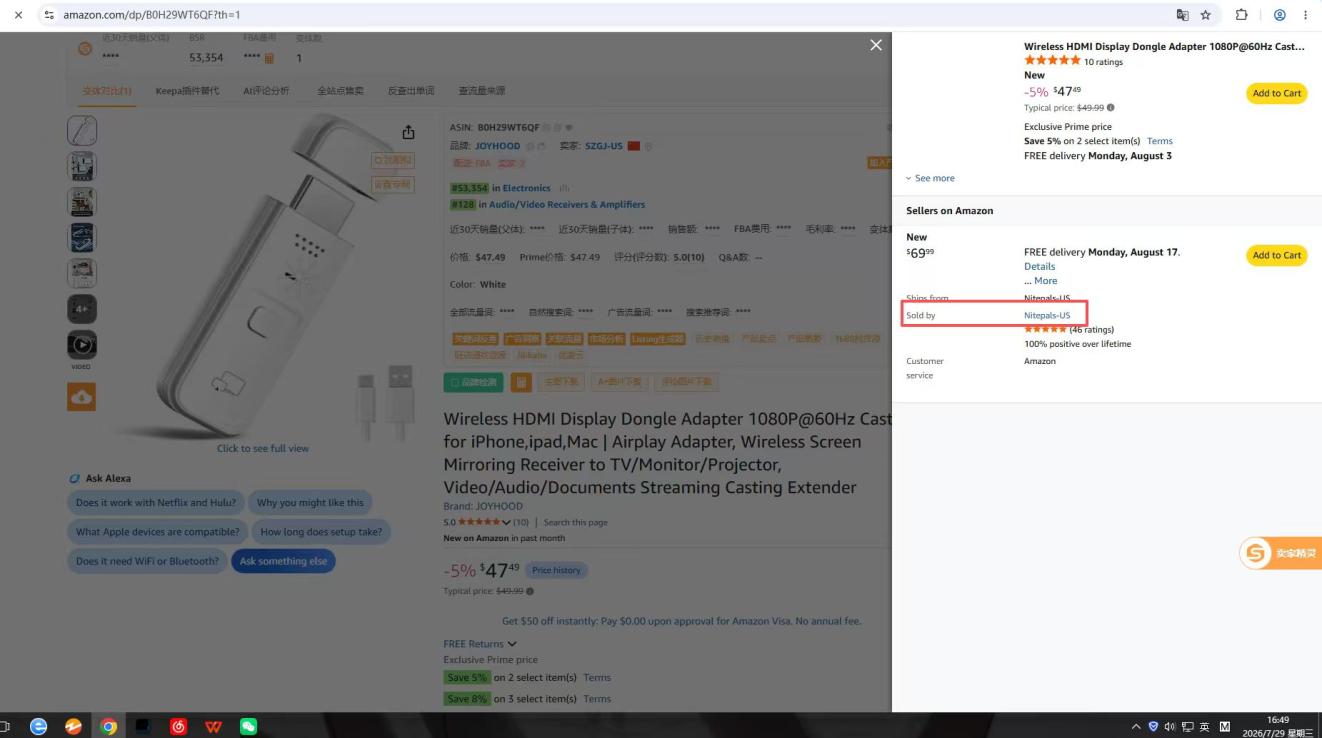Open the SZGJ-US seller link

(x=604, y=146)
